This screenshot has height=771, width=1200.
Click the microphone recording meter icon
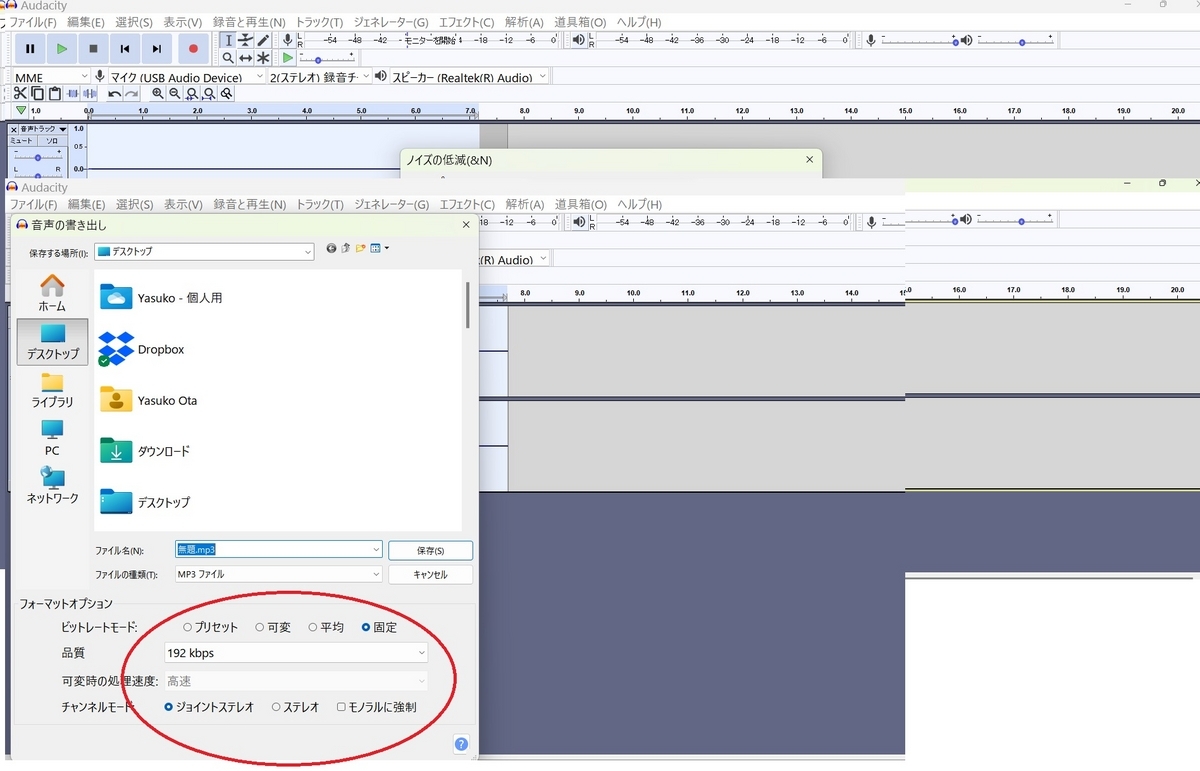(288, 40)
